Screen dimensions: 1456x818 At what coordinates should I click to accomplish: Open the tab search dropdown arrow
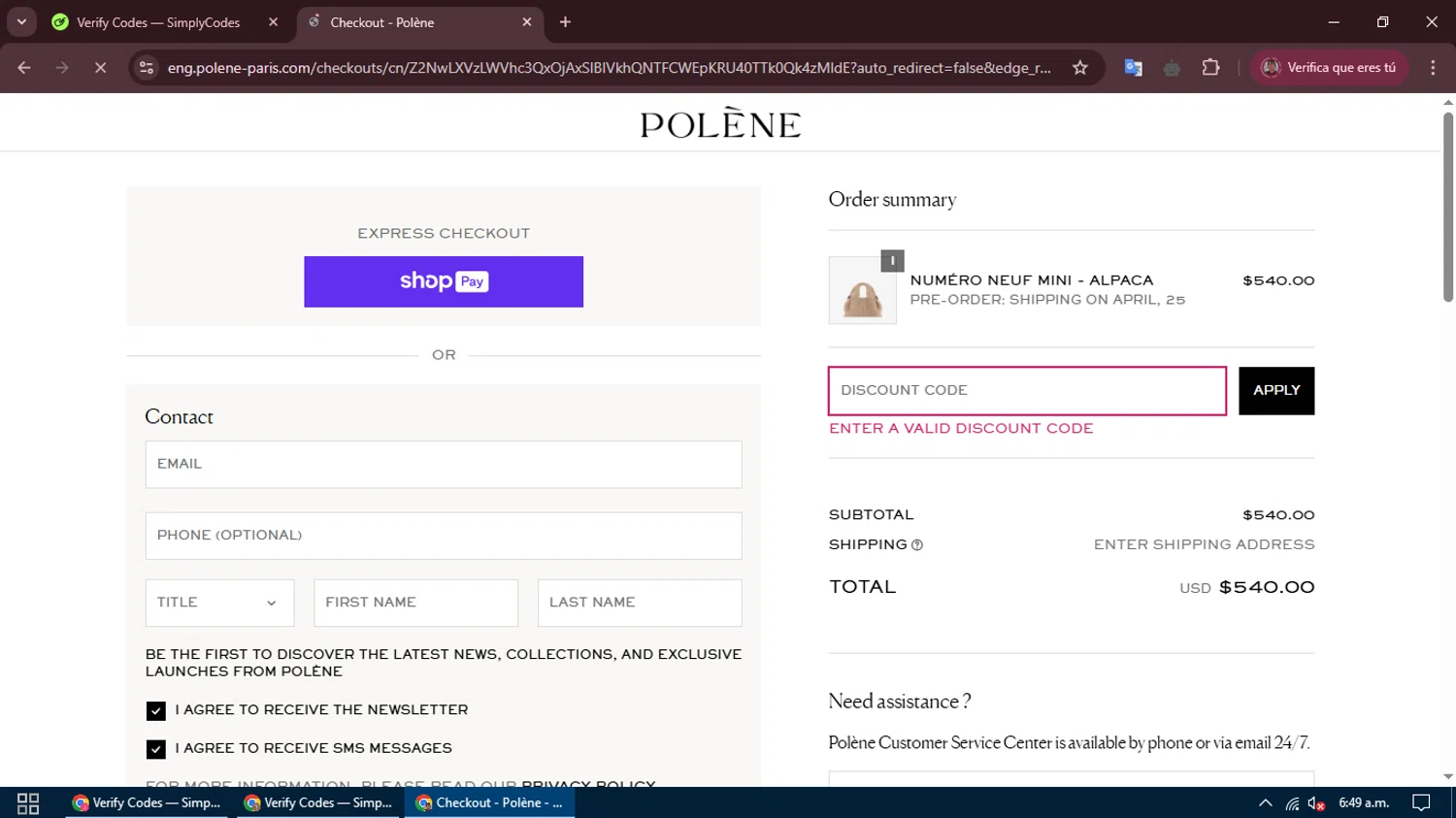click(x=21, y=21)
